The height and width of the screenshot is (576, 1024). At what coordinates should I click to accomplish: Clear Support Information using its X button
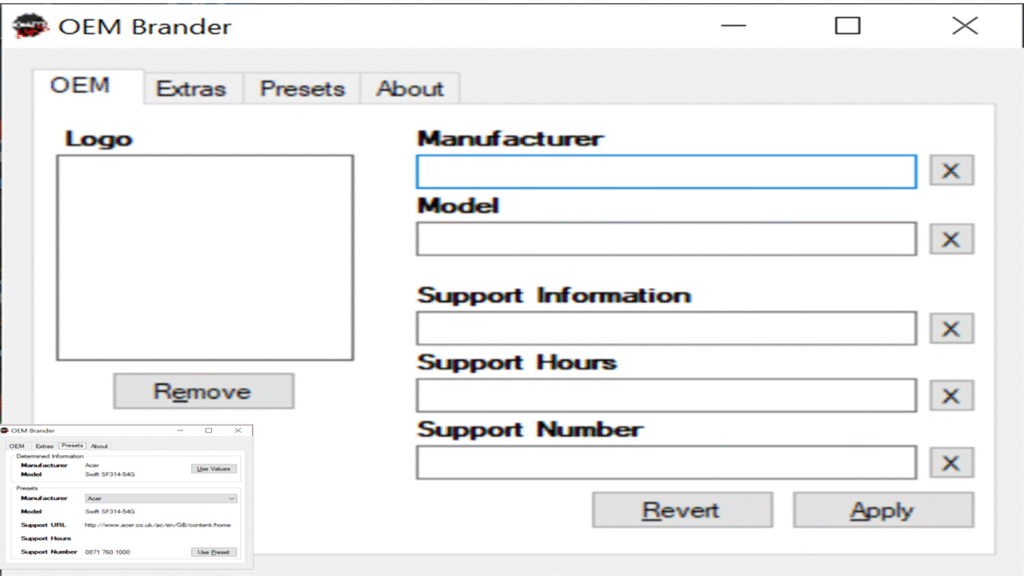951,328
